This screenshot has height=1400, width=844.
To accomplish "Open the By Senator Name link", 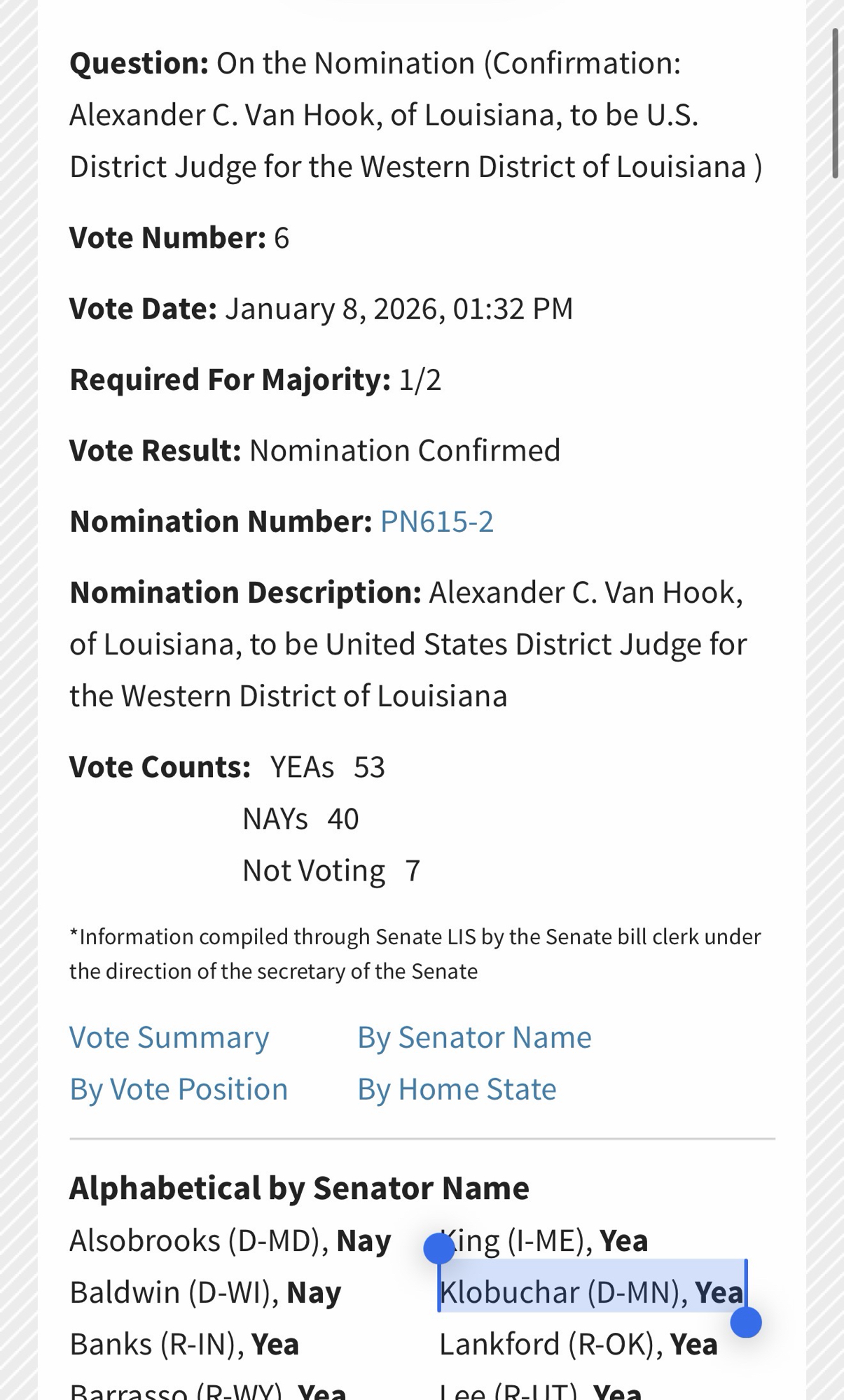I will click(474, 1037).
